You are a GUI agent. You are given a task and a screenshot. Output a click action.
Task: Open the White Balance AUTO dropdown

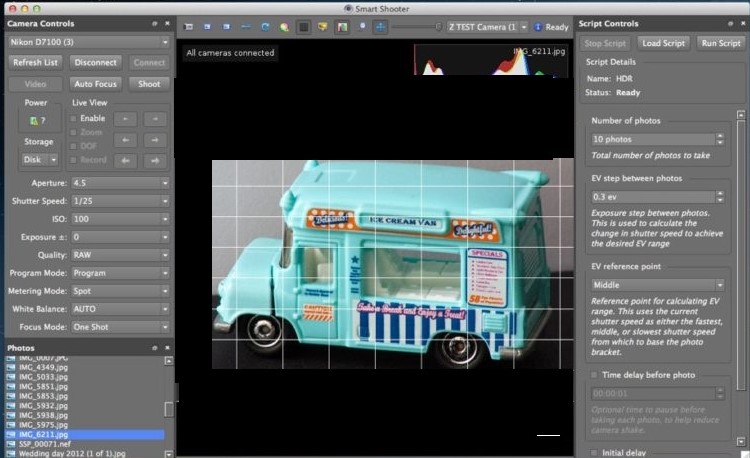pos(121,309)
